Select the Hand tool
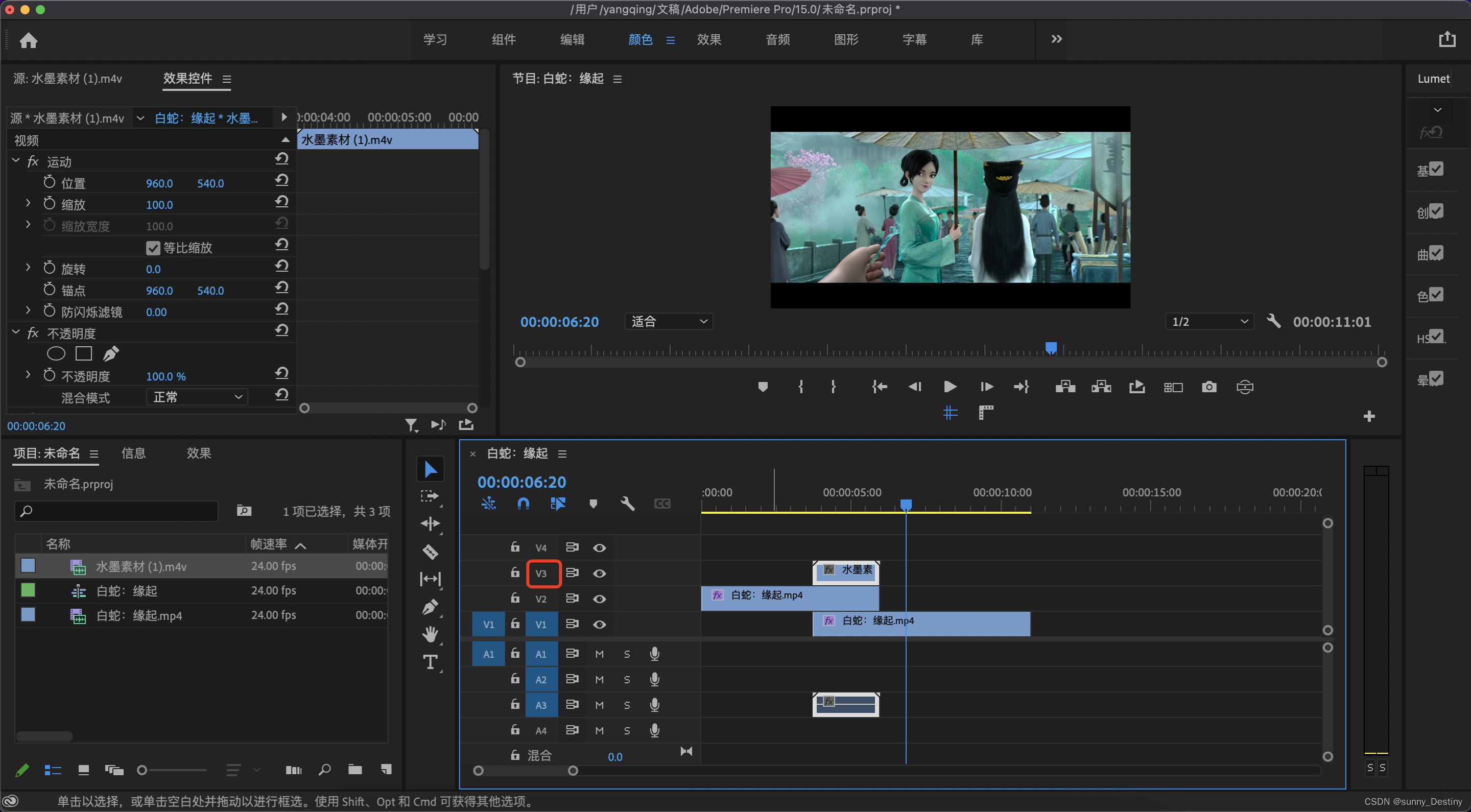1471x812 pixels. click(430, 634)
